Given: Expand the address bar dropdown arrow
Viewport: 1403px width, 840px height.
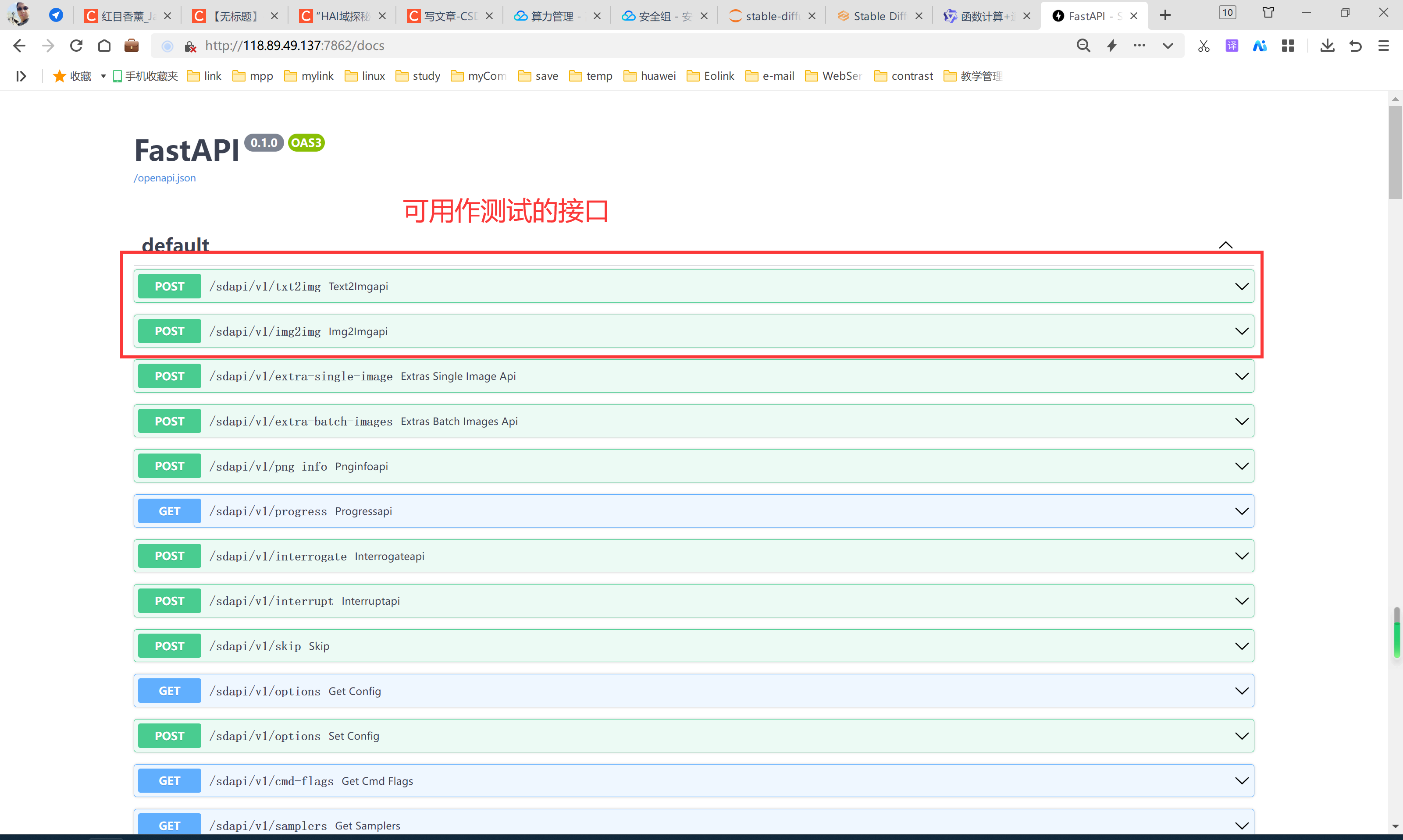Looking at the screenshot, I should (1168, 46).
